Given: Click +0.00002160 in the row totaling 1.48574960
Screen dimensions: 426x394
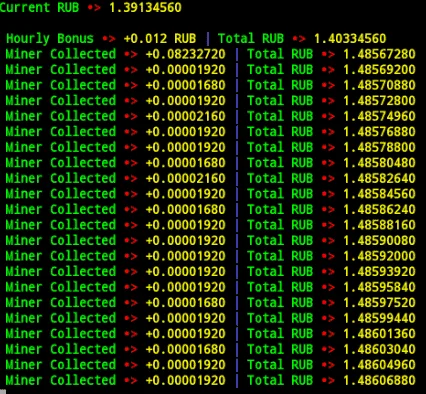Looking at the screenshot, I should pyautogui.click(x=186, y=116).
